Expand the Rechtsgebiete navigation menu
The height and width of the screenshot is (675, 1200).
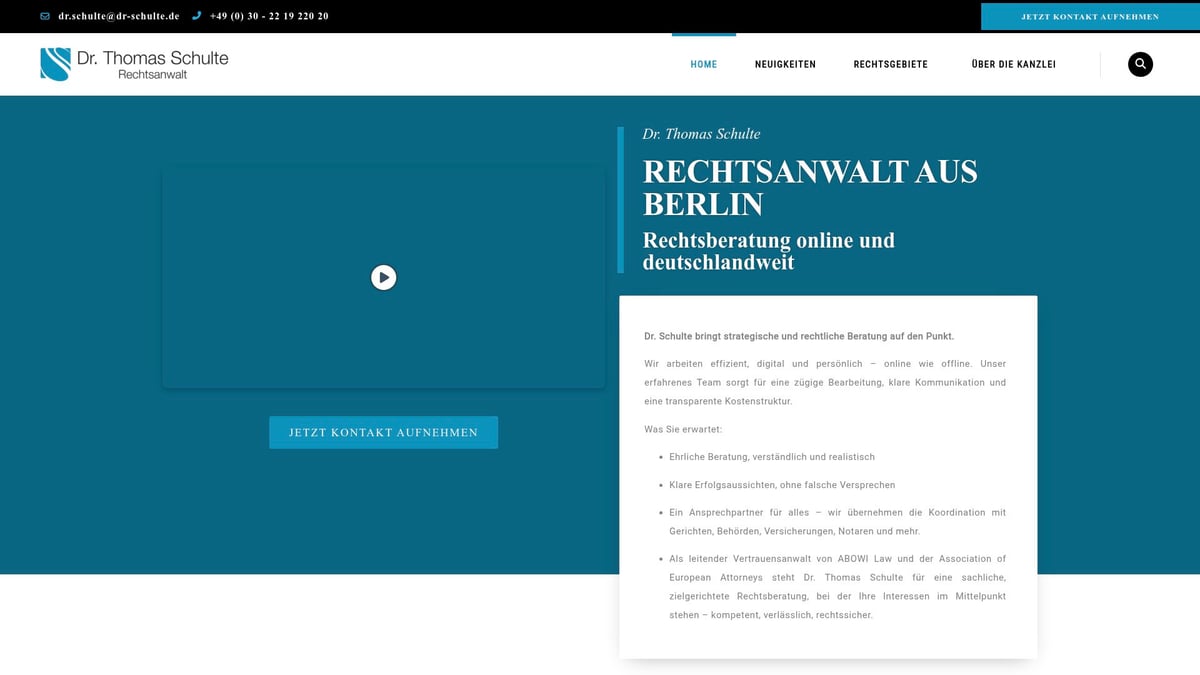(890, 64)
